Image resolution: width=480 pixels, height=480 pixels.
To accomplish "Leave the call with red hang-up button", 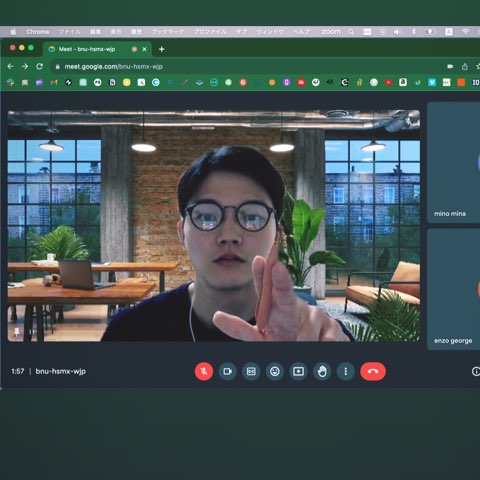I will point(373,371).
